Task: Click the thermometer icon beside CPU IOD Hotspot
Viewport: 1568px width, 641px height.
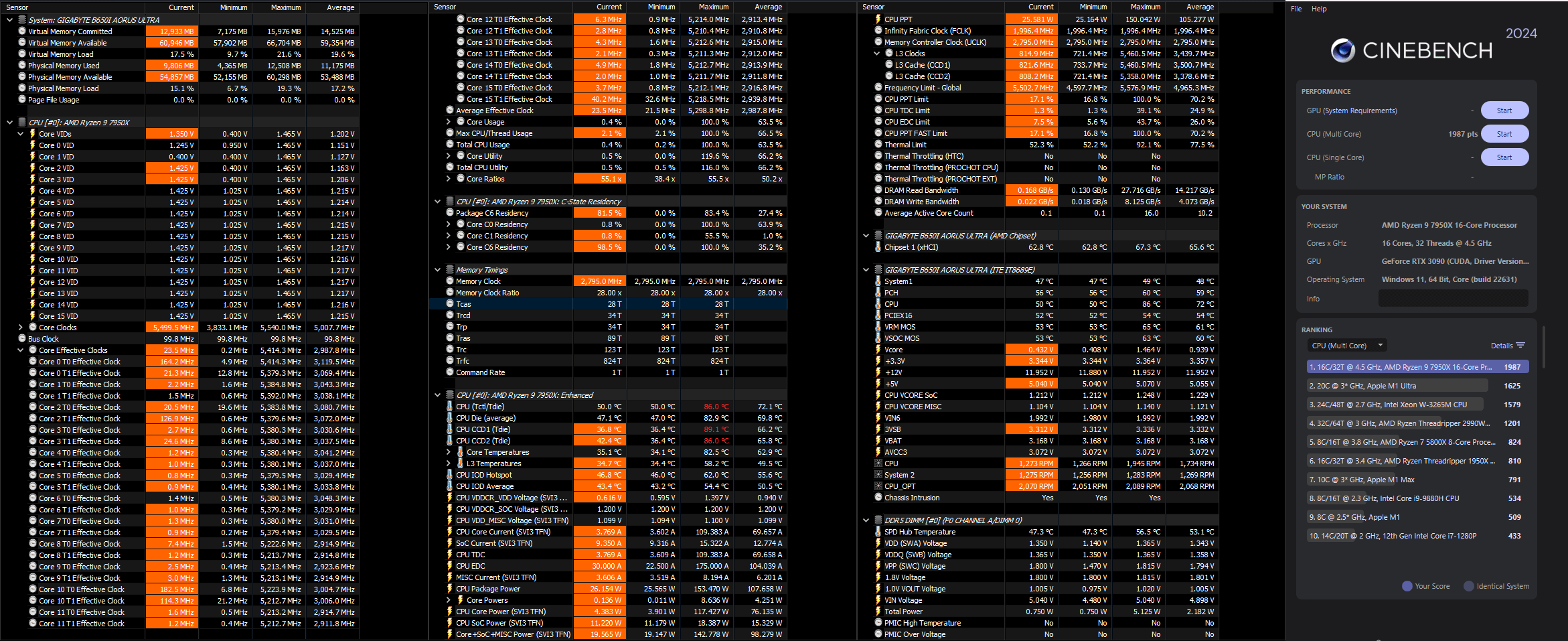Action: coord(450,474)
